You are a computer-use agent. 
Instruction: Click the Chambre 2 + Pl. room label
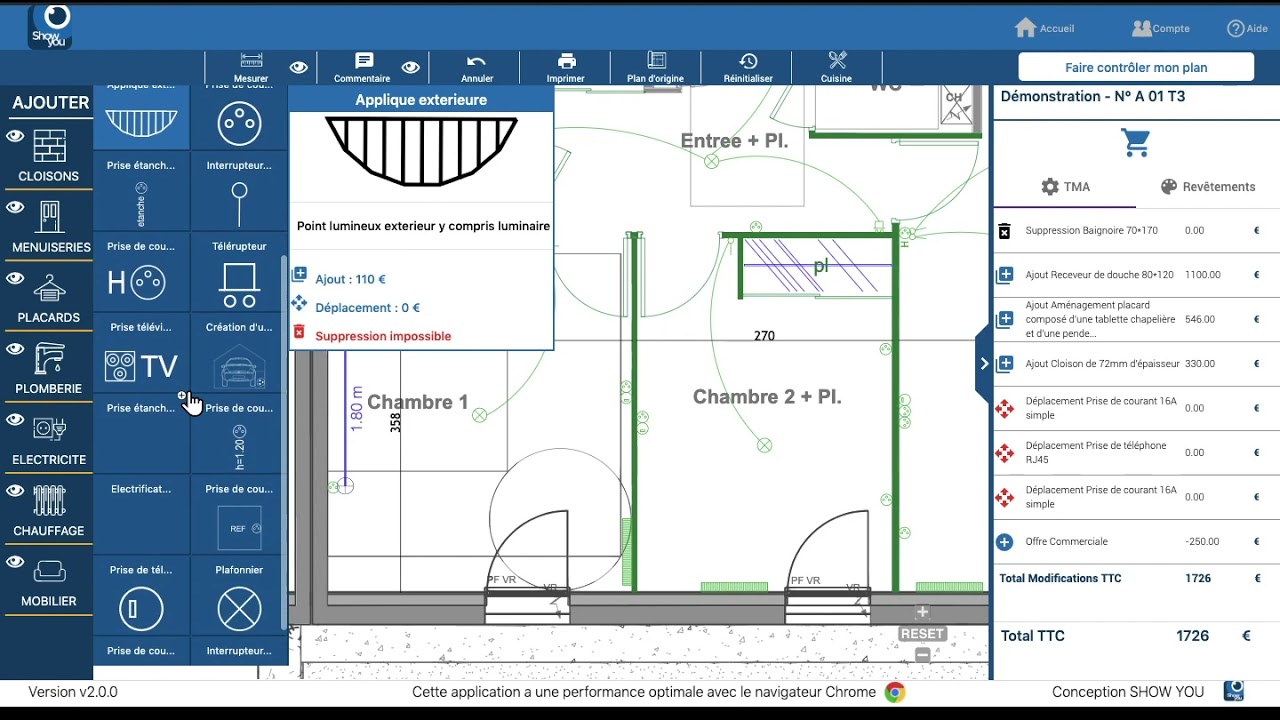click(767, 397)
